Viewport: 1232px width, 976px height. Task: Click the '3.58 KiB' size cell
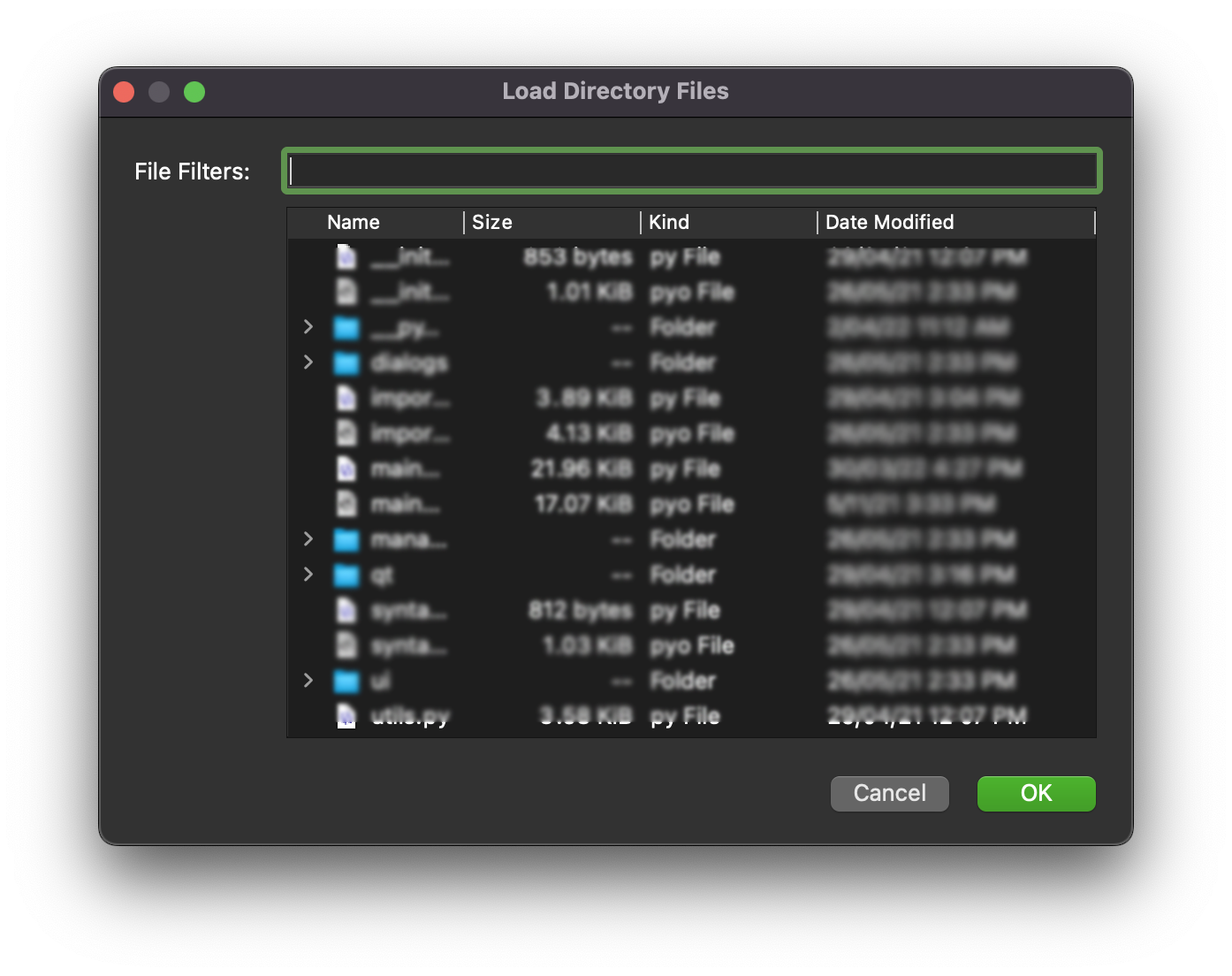tap(586, 716)
